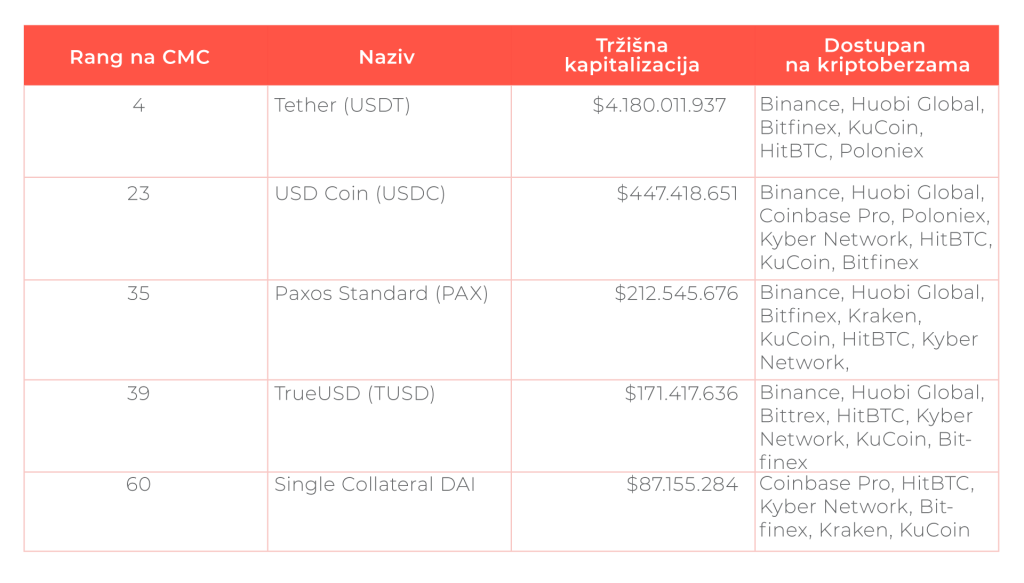Click rank number 4 in first row

click(x=138, y=105)
